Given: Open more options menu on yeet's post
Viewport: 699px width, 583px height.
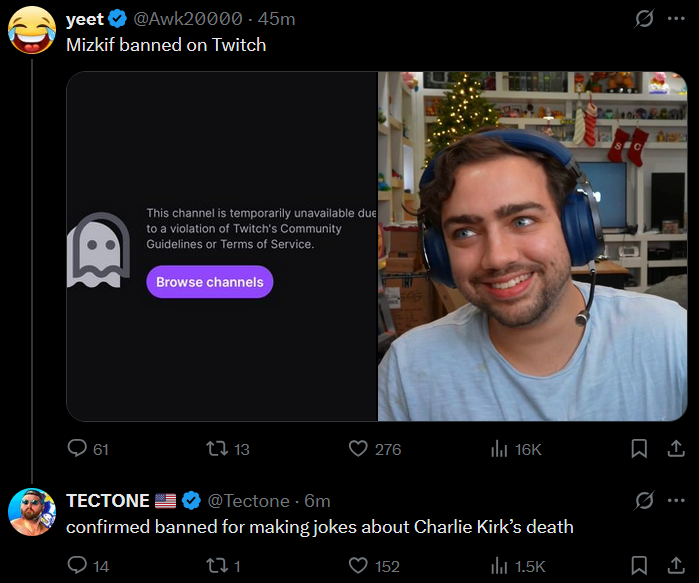Looking at the screenshot, I should [x=677, y=19].
